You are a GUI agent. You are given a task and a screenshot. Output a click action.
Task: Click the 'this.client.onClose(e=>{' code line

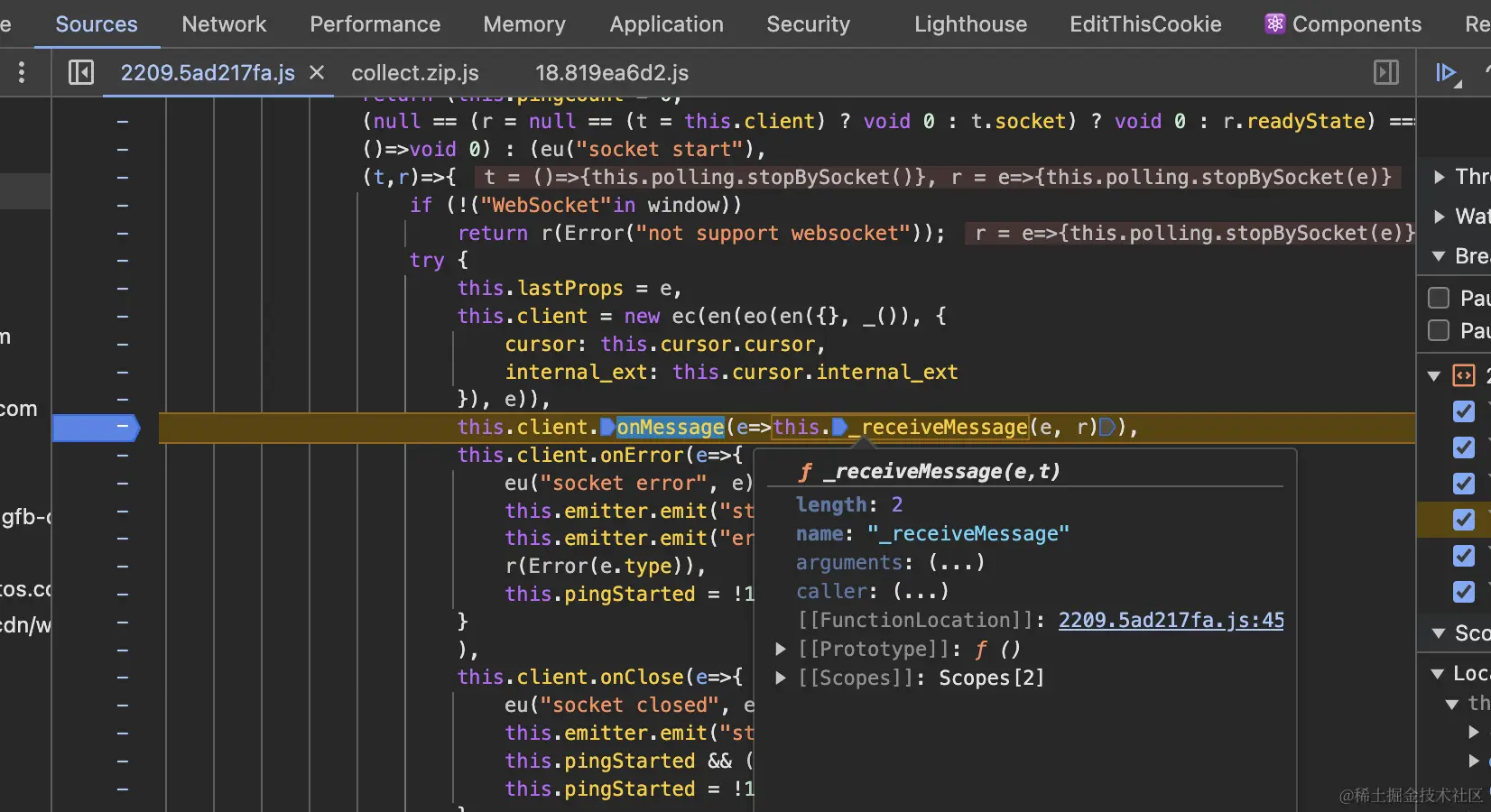click(x=600, y=677)
